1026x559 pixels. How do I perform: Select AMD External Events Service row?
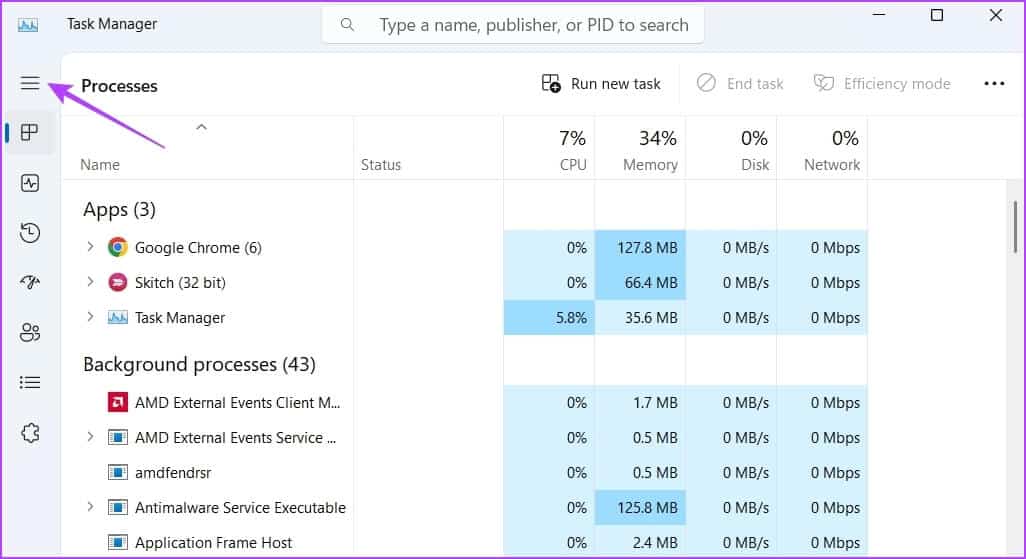(465, 437)
